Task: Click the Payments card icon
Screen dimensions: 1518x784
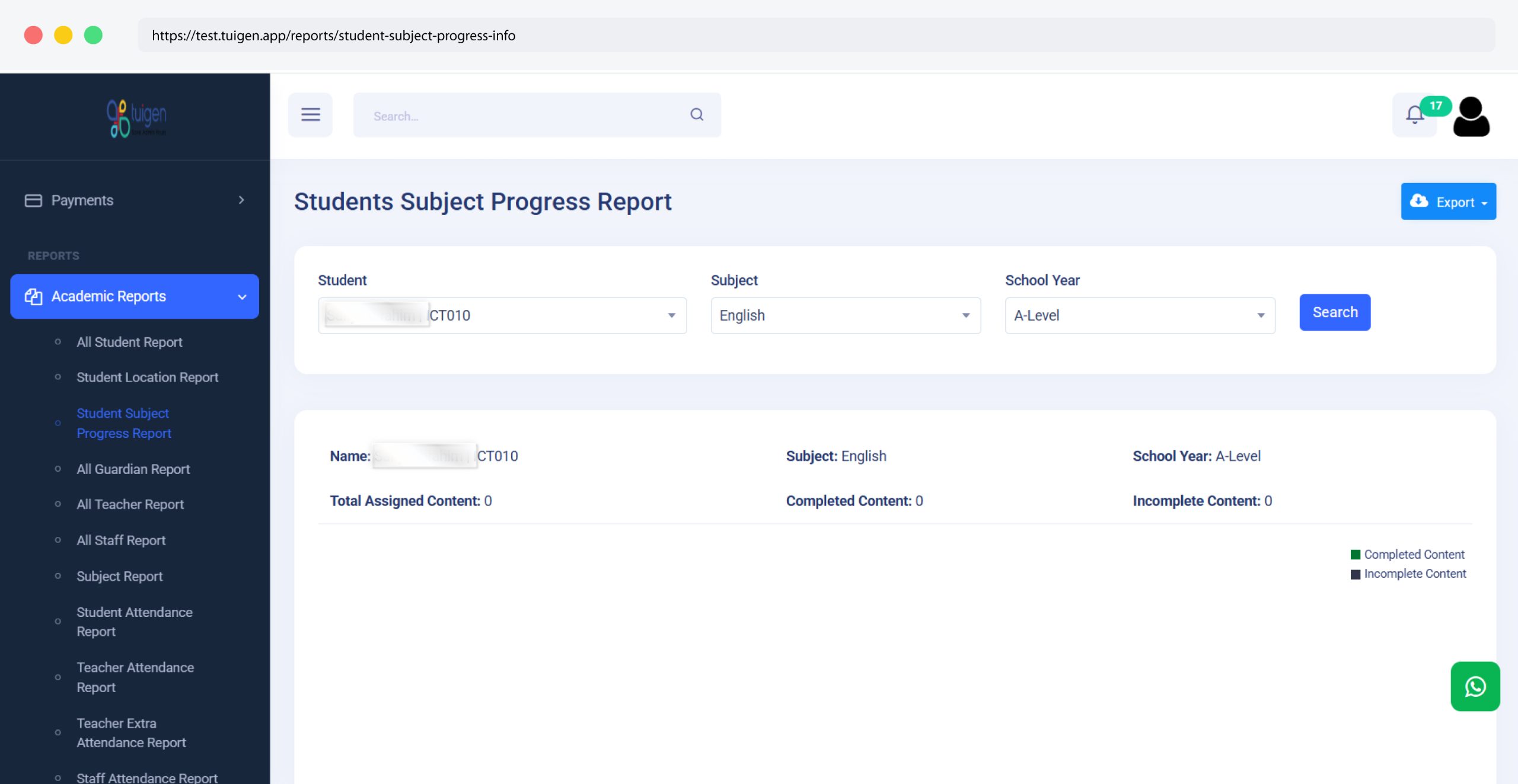Action: point(33,200)
